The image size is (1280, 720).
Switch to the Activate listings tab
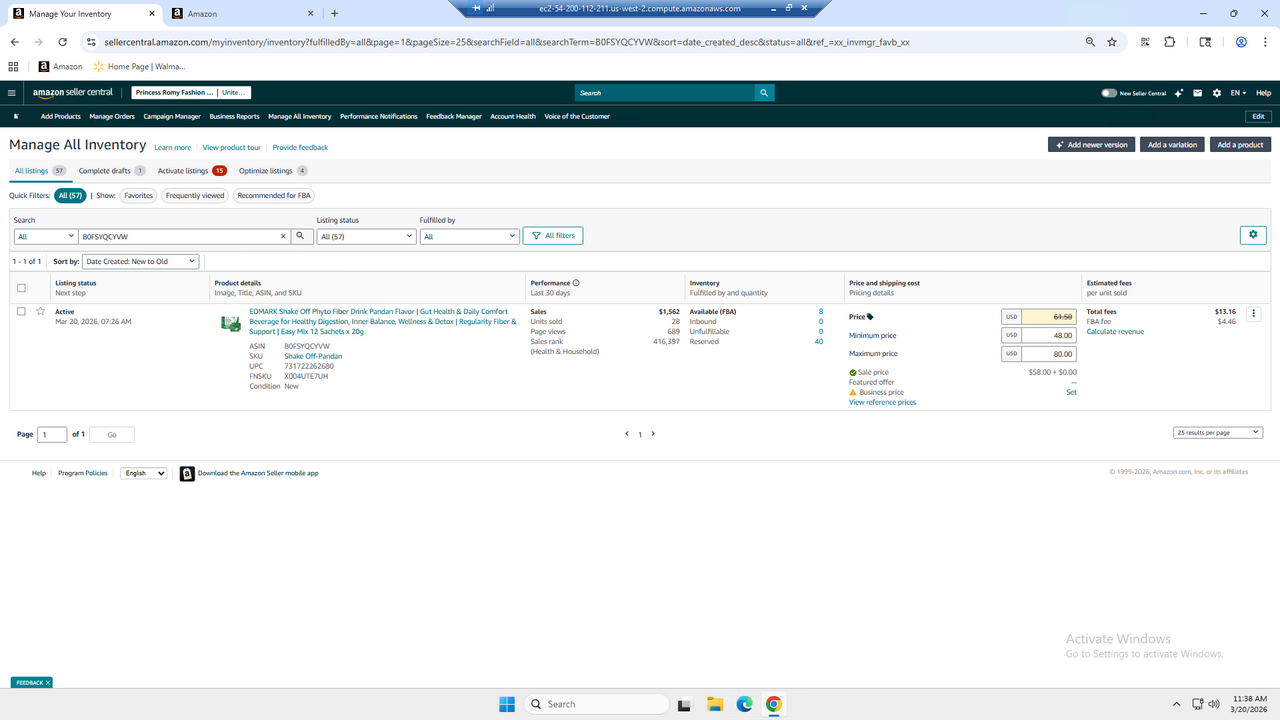click(x=192, y=171)
